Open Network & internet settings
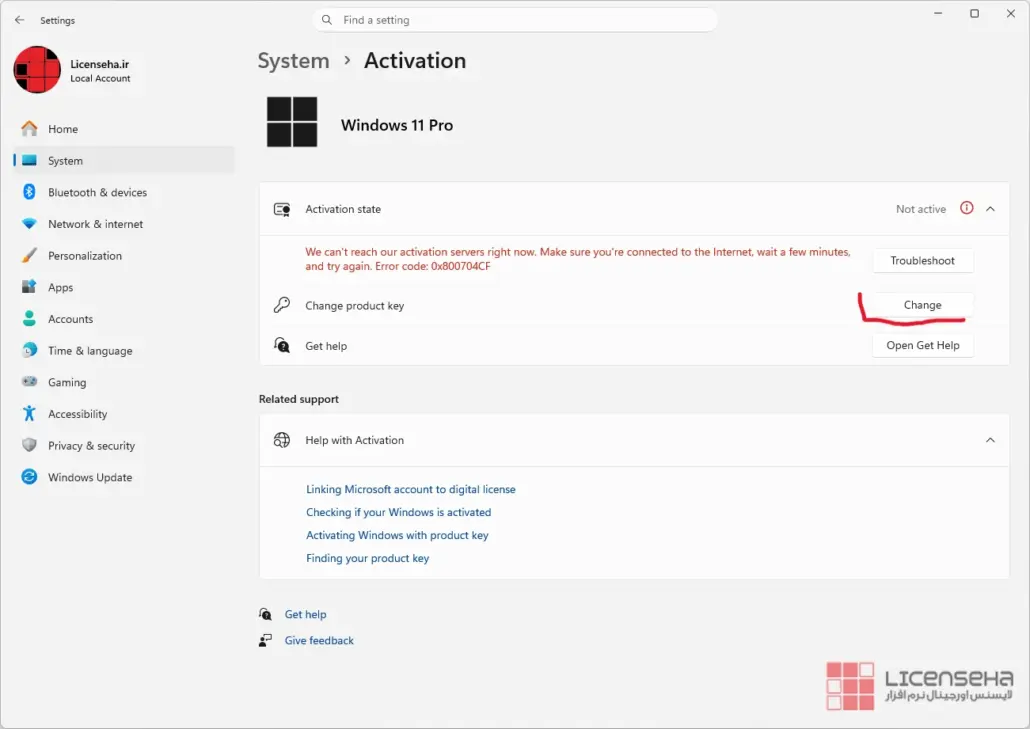The image size is (1030, 729). pyautogui.click(x=123, y=223)
